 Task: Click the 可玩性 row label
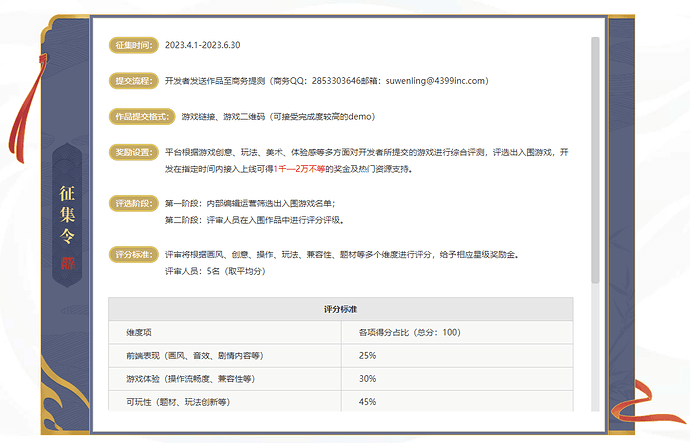(178, 402)
